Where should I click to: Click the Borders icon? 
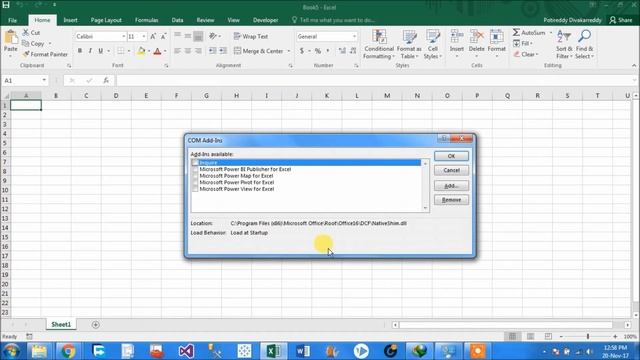(x=121, y=51)
